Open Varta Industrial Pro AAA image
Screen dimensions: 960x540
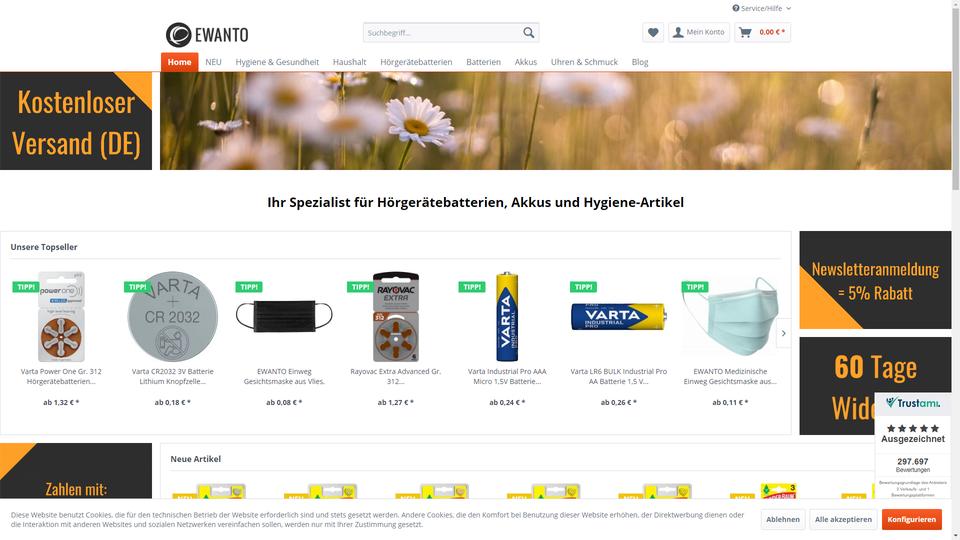click(x=507, y=317)
